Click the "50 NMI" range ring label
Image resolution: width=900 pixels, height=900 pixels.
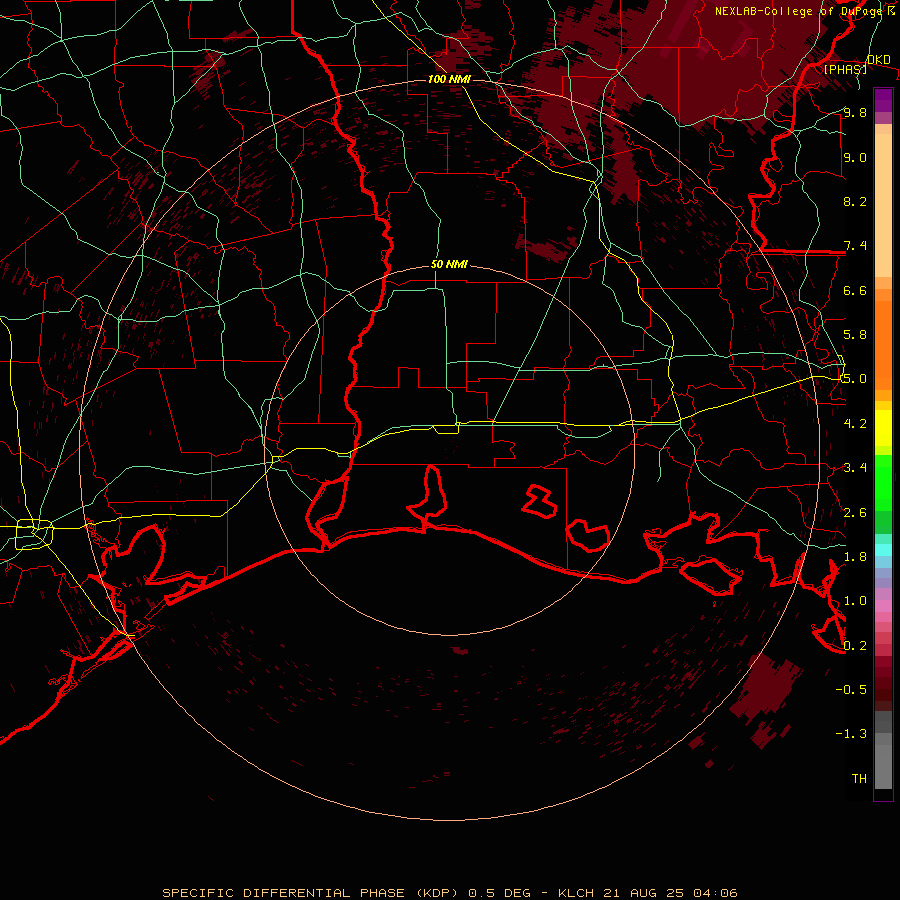(x=449, y=265)
